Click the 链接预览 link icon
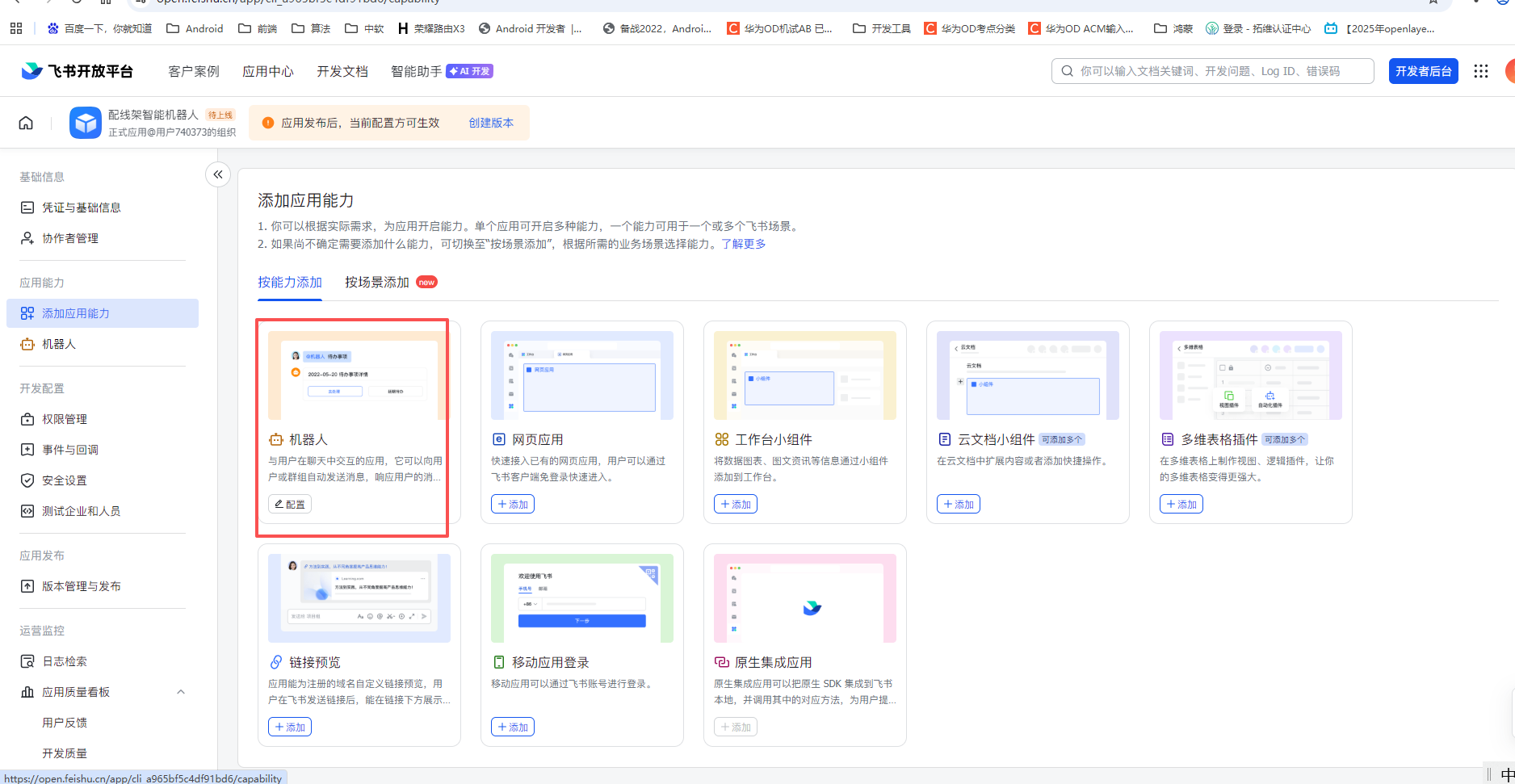The height and width of the screenshot is (784, 1515). pos(276,662)
